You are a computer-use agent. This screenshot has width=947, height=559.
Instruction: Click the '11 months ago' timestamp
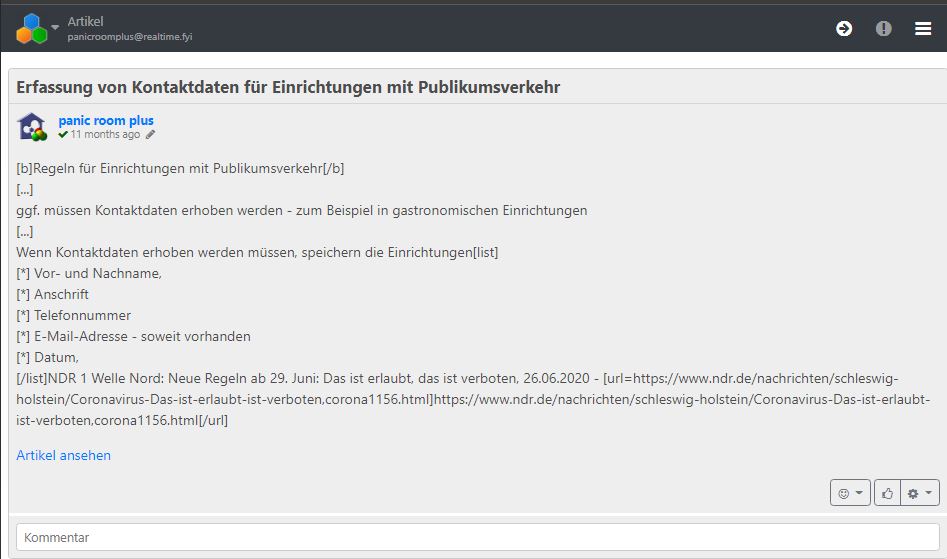105,134
